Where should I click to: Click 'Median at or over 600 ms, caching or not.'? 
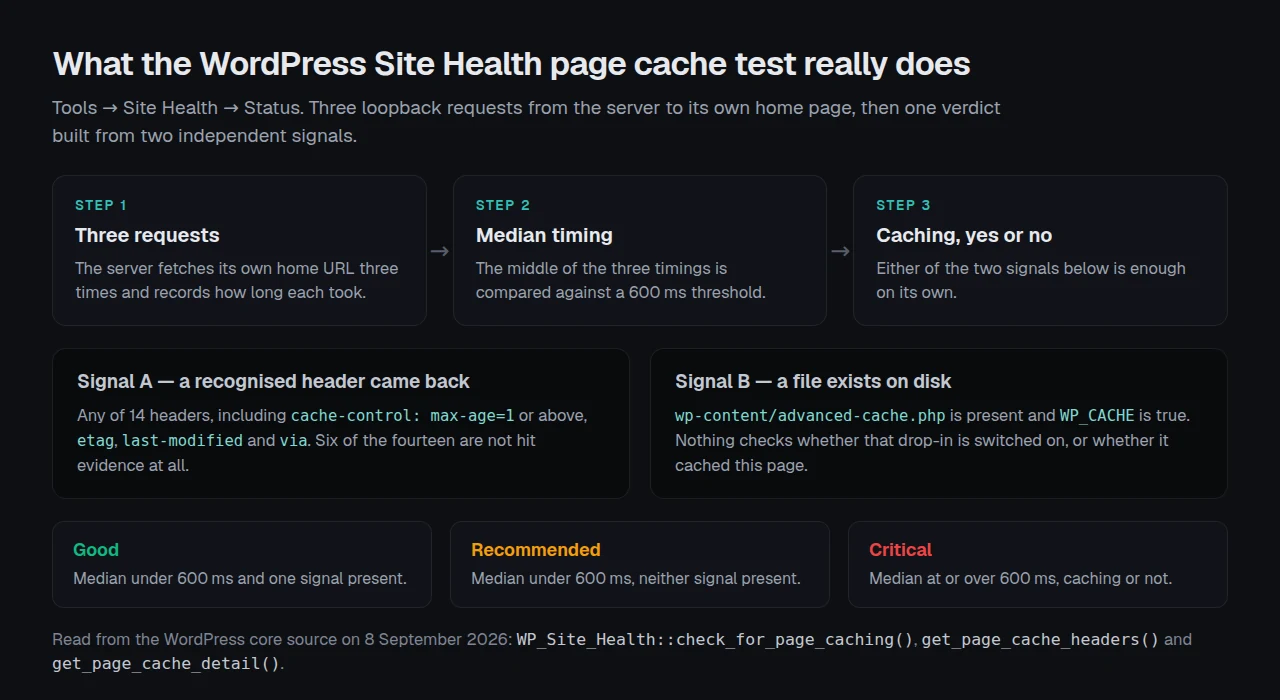[x=1020, y=578]
